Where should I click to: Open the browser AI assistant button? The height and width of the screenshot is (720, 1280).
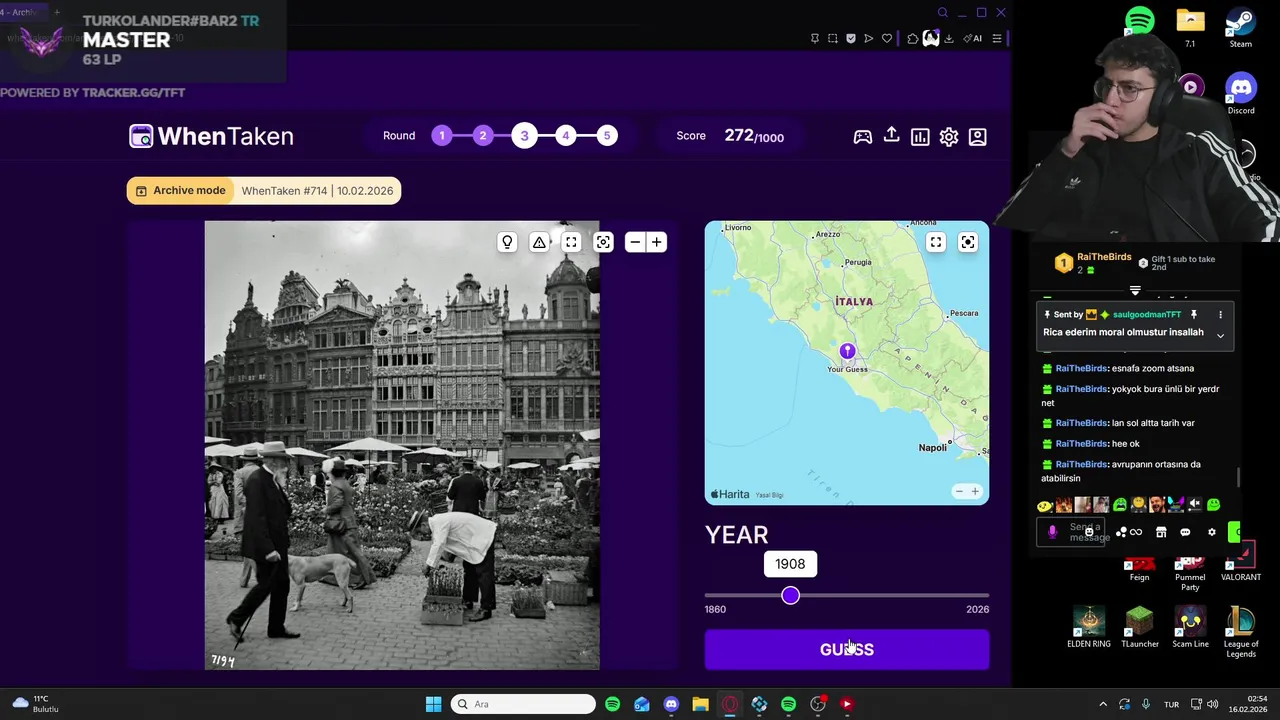tap(972, 39)
